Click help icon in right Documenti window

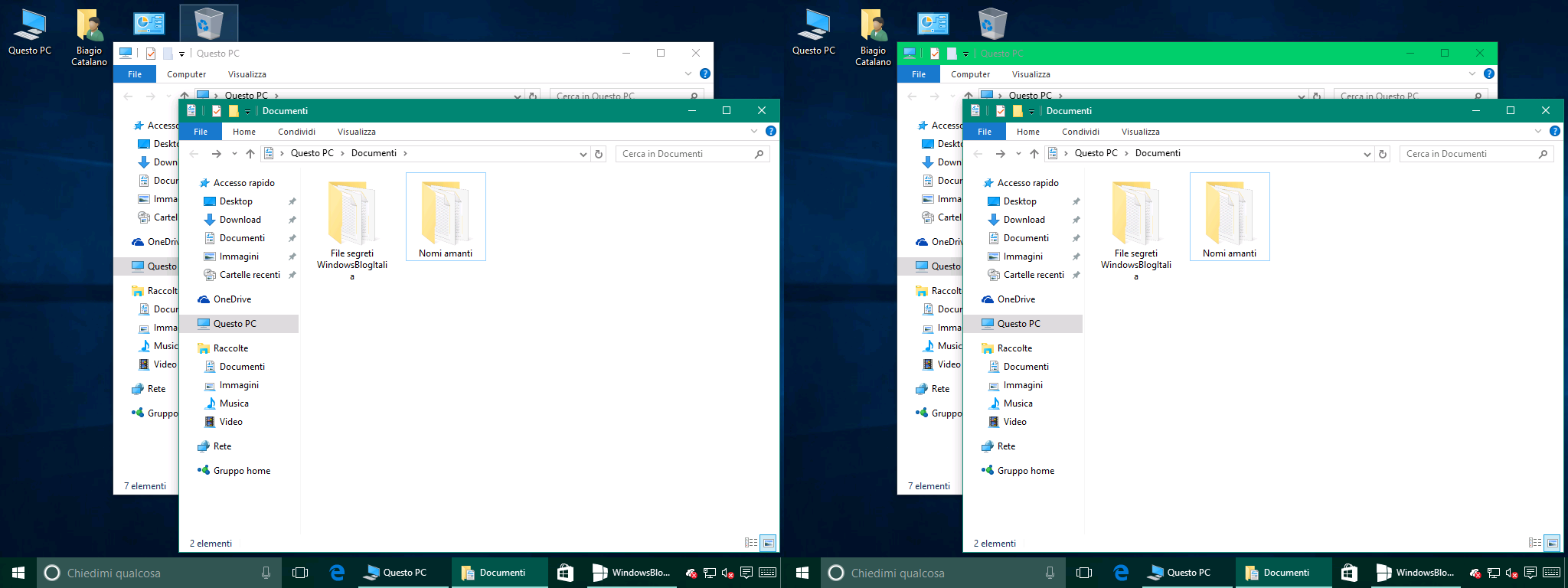click(x=1555, y=131)
